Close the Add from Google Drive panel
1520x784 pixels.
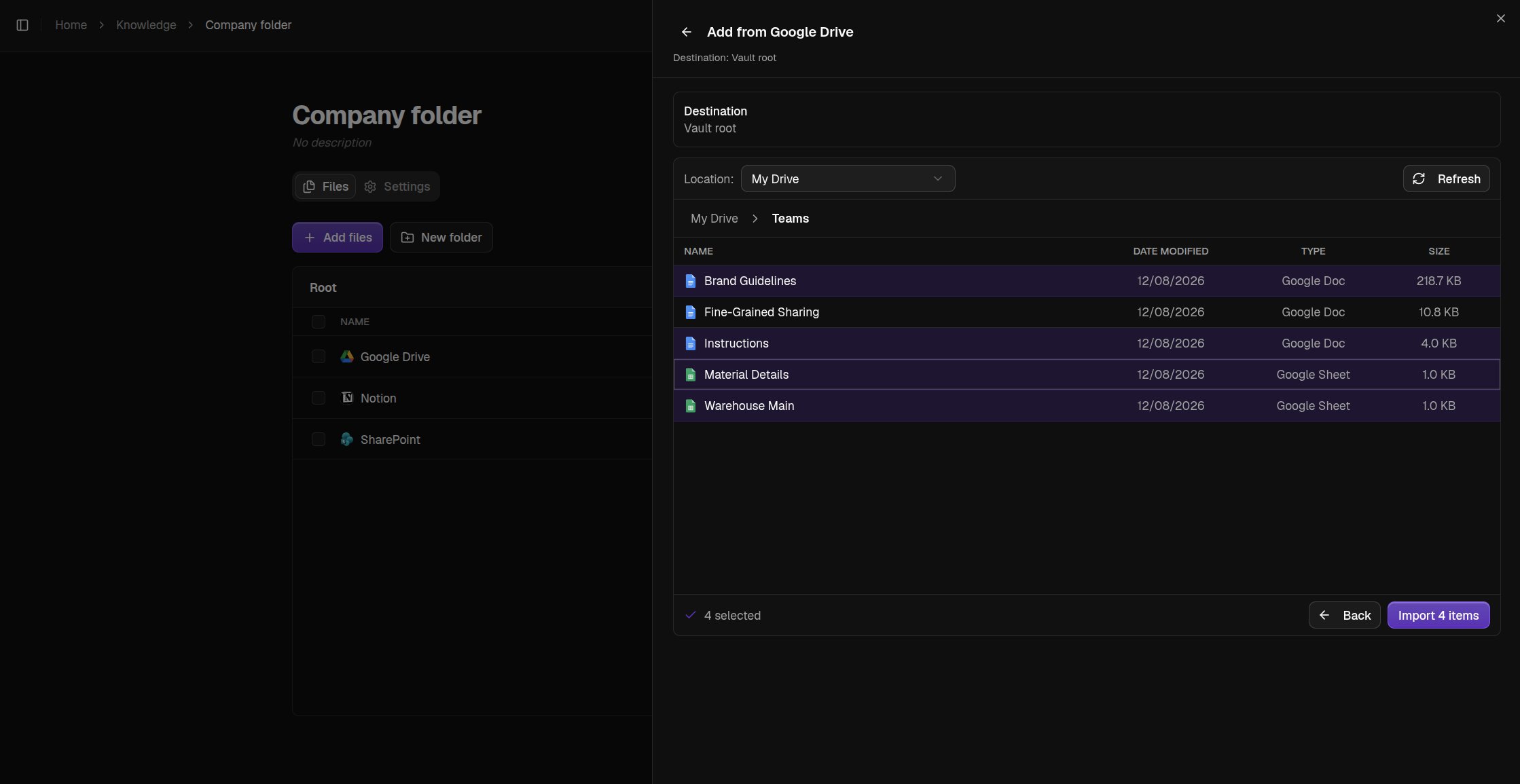(x=1501, y=18)
